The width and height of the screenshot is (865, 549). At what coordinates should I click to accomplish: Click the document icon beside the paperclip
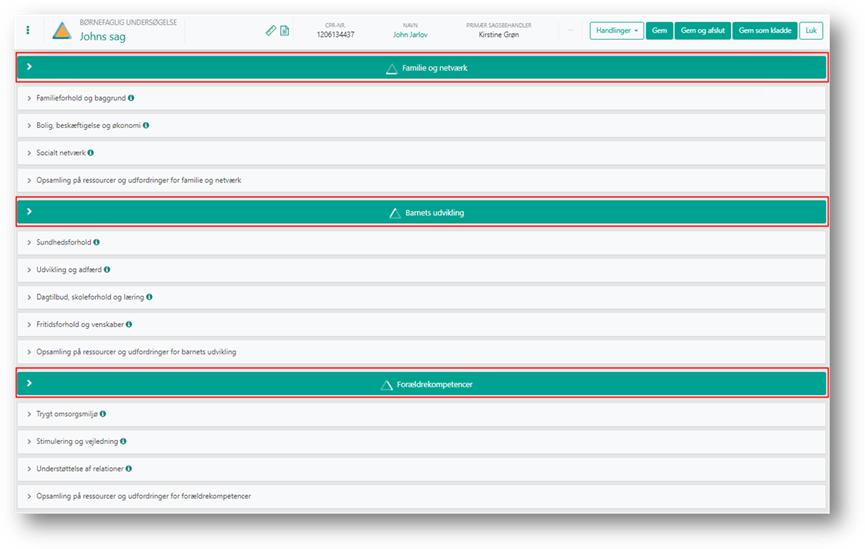[284, 30]
